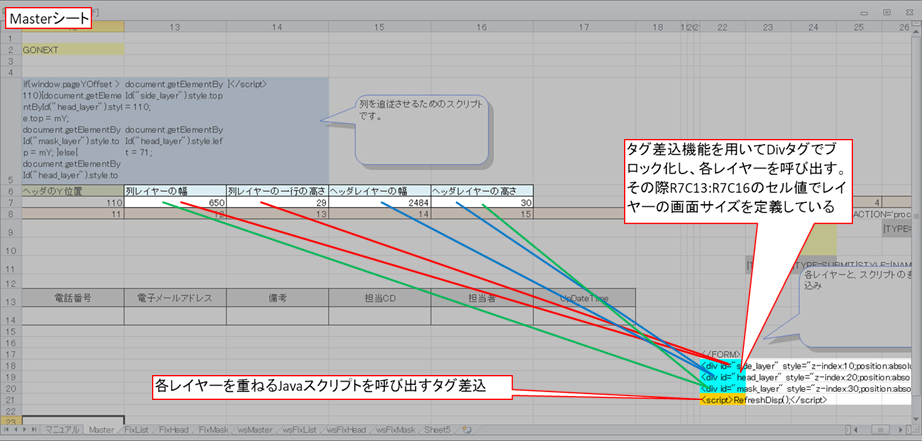Click the div id="mask_layer" cell

722,388
